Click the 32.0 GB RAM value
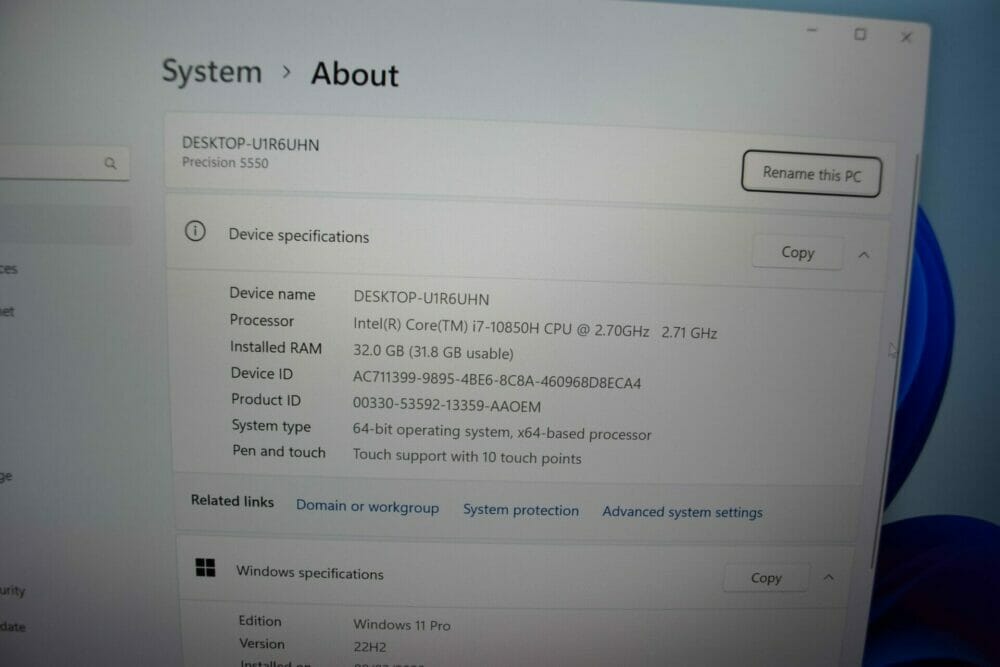The width and height of the screenshot is (1000, 667). click(433, 353)
